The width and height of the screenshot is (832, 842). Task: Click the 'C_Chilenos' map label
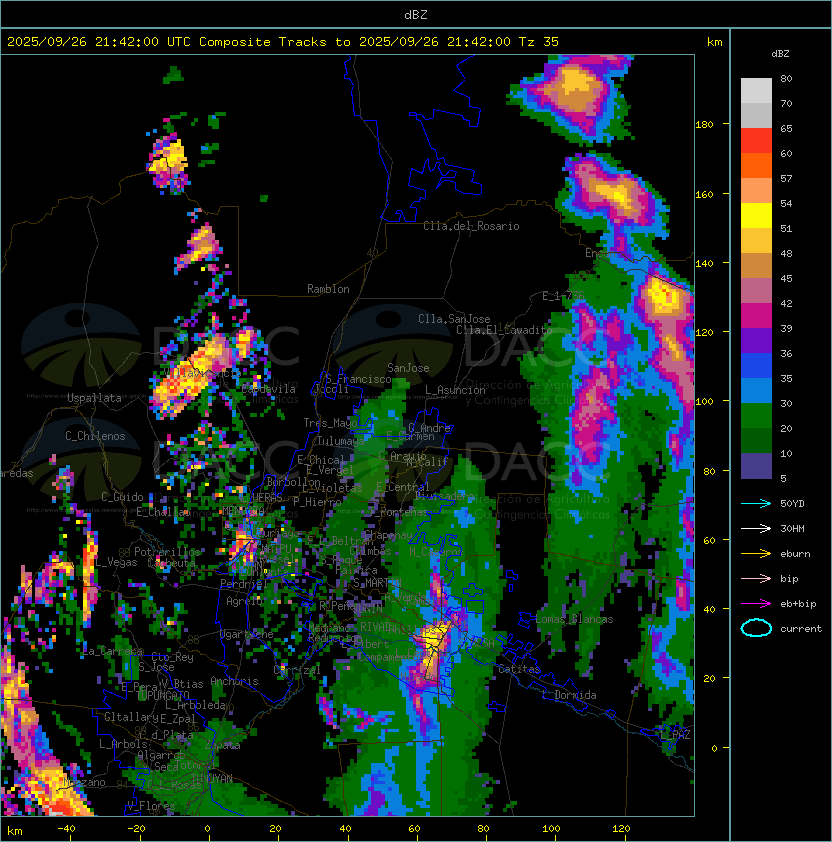pyautogui.click(x=95, y=436)
